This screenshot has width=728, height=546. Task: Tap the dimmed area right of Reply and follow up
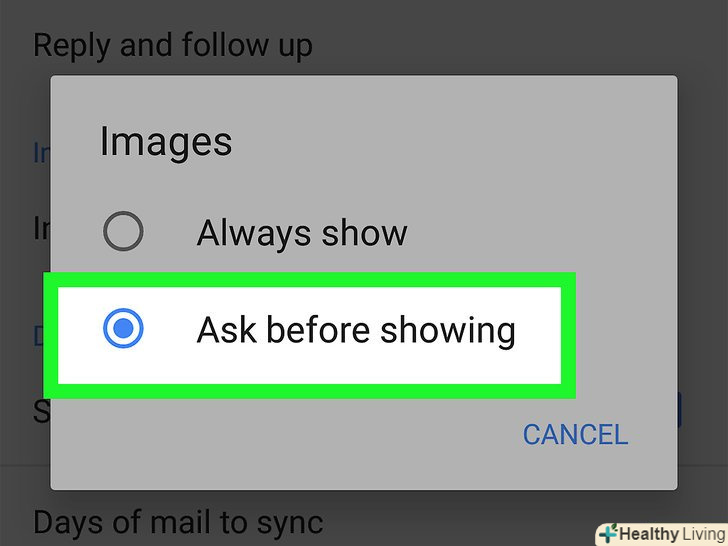coord(511,46)
